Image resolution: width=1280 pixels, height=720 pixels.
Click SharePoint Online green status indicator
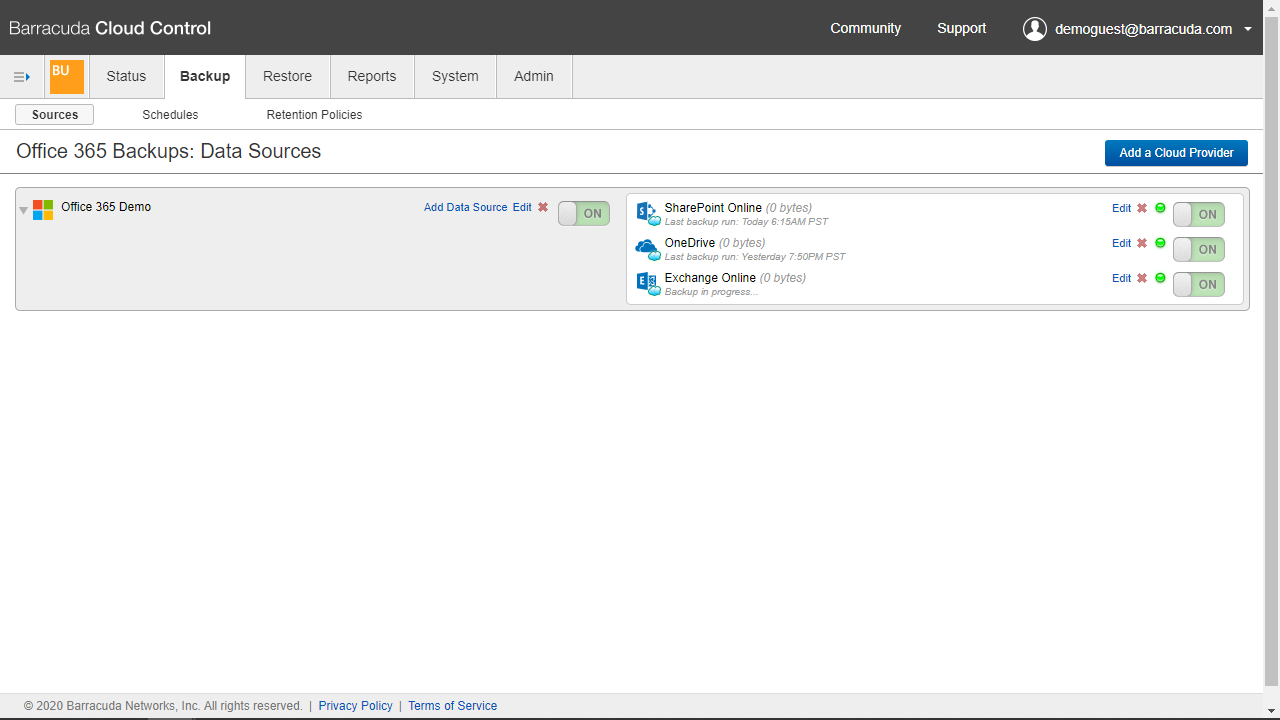point(1160,208)
